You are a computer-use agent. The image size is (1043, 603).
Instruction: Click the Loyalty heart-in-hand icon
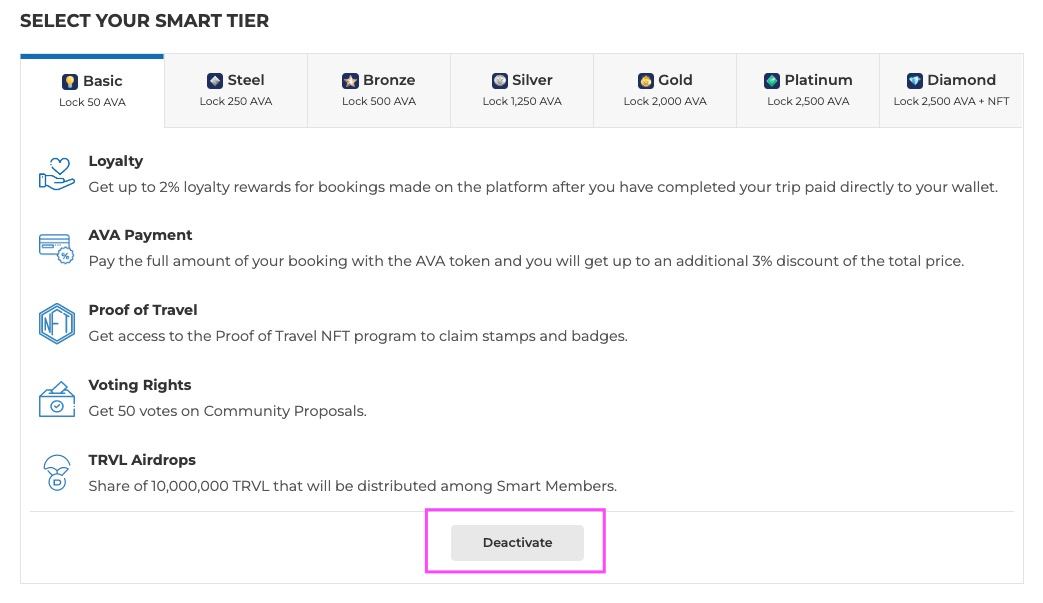pos(56,174)
